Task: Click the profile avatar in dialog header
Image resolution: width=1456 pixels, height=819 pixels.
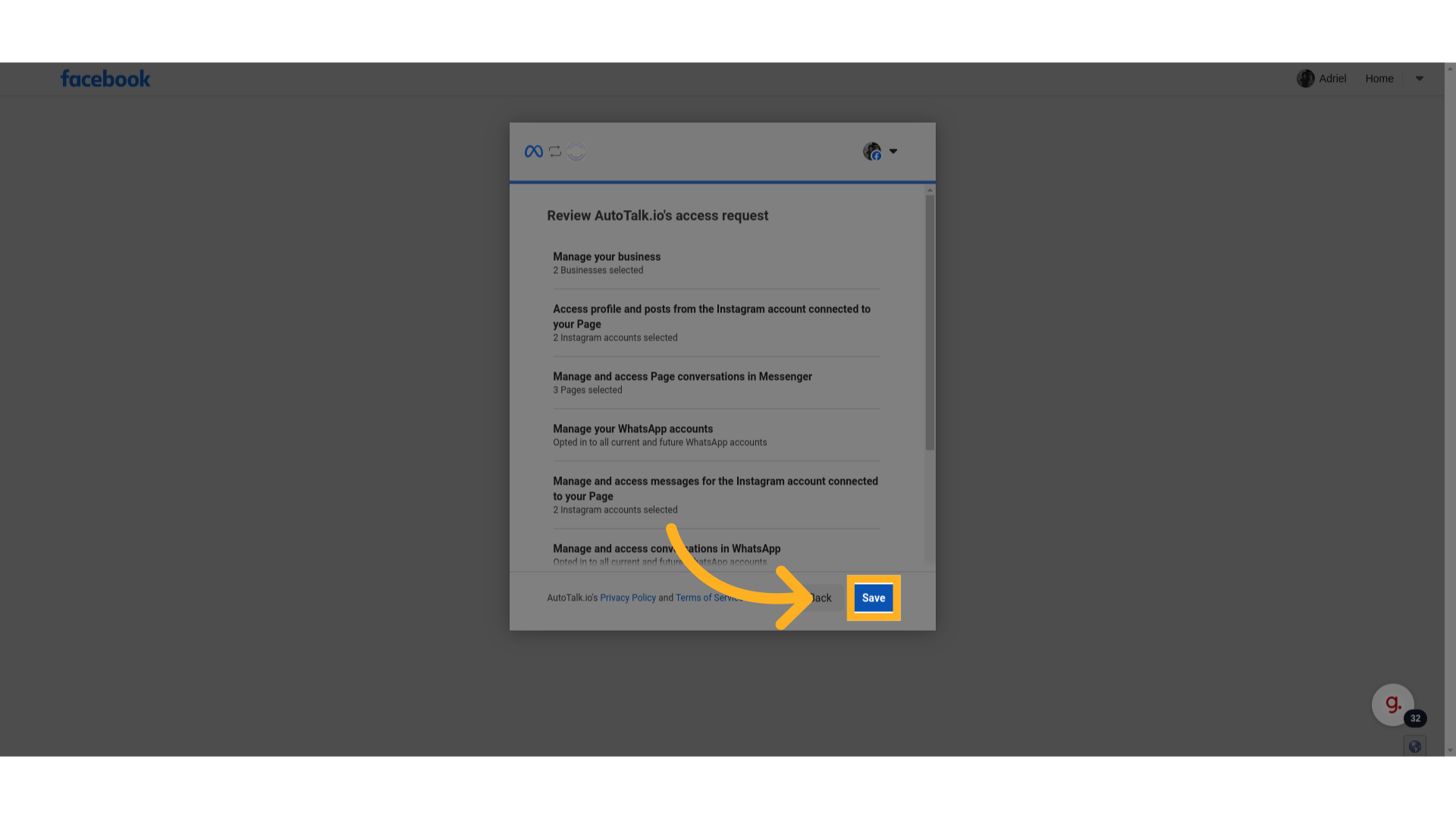Action: 872,152
